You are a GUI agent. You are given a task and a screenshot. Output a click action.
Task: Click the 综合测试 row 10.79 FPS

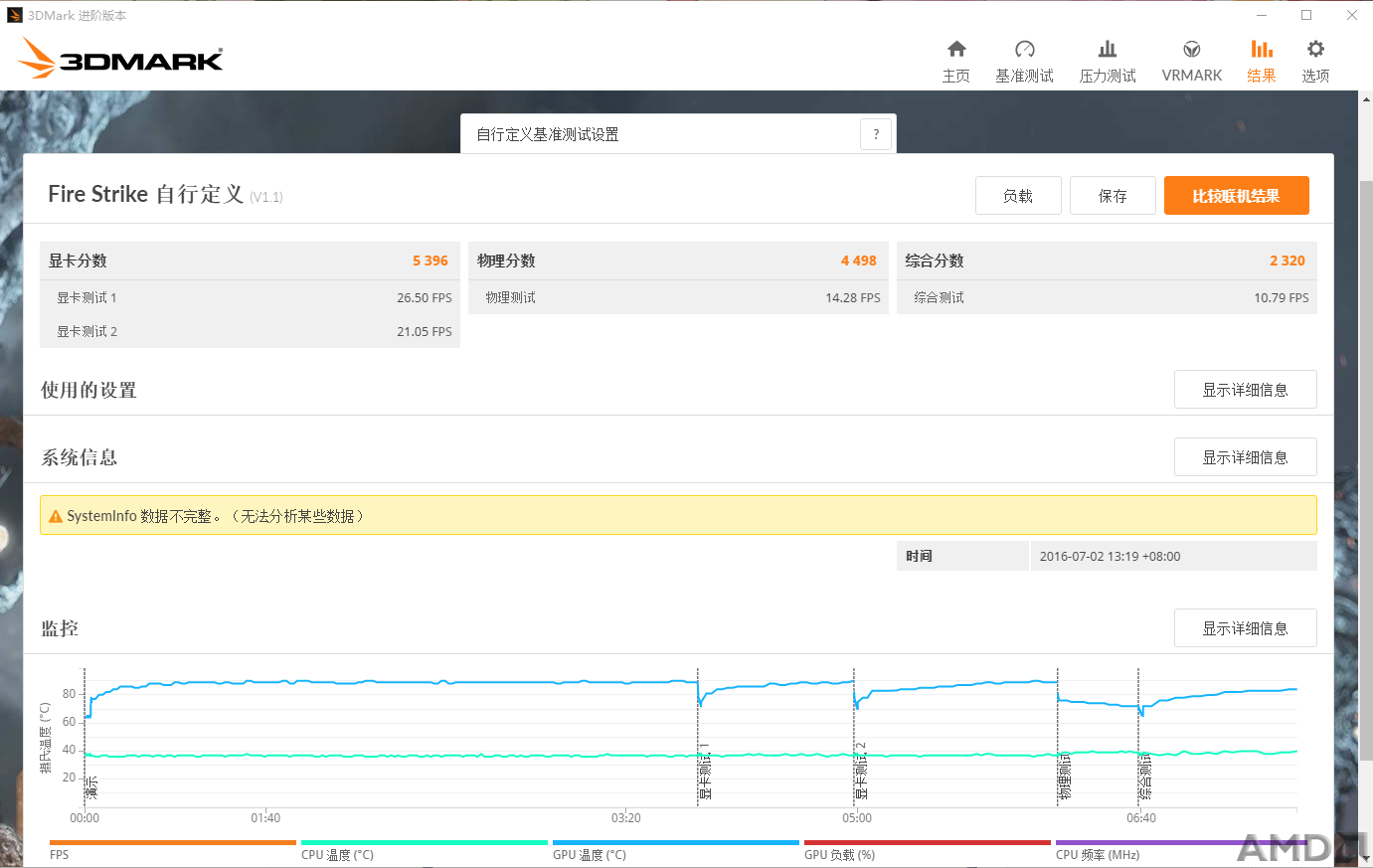[x=1107, y=297]
